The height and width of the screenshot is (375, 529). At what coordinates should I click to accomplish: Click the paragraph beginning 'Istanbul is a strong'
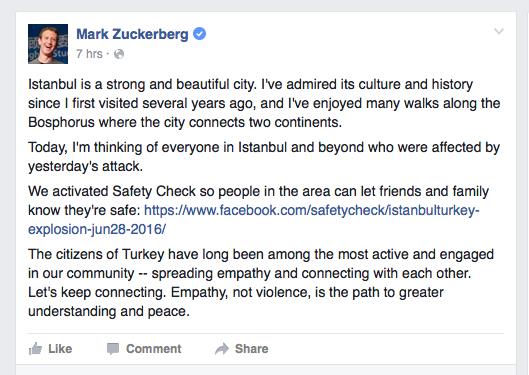tap(264, 103)
